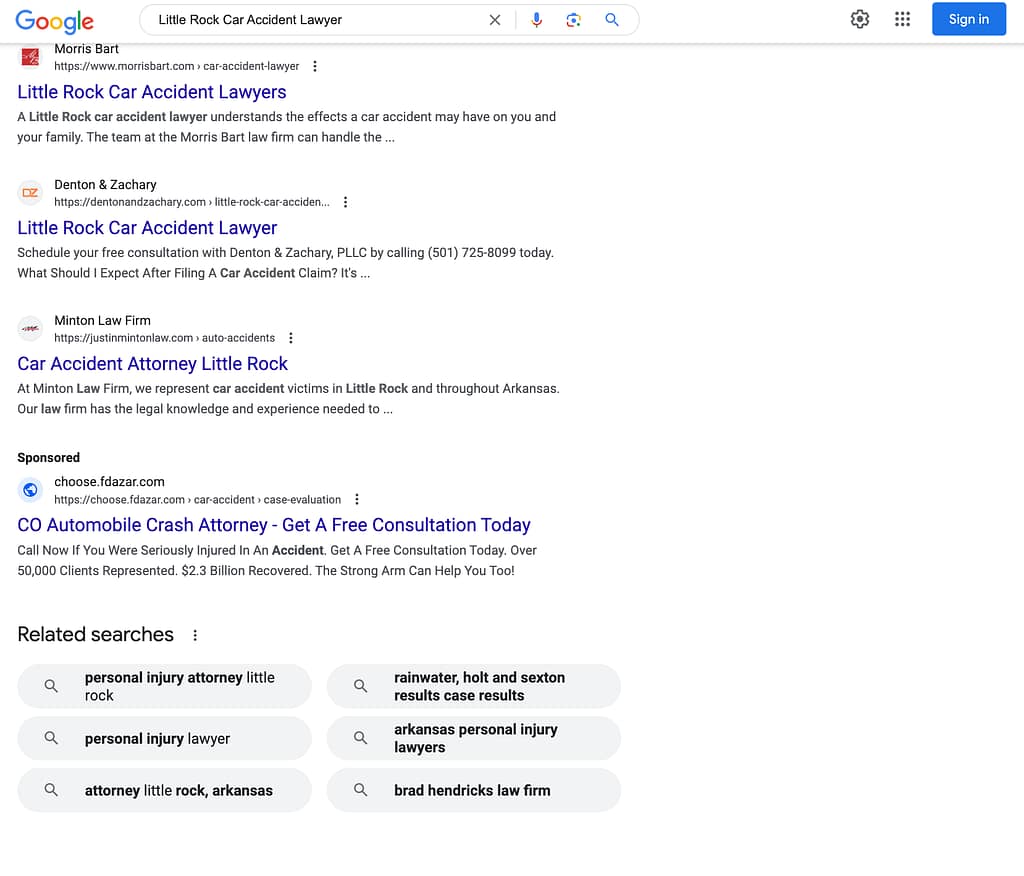Click the Sponsored label
Viewport: 1024px width, 876px height.
(48, 457)
